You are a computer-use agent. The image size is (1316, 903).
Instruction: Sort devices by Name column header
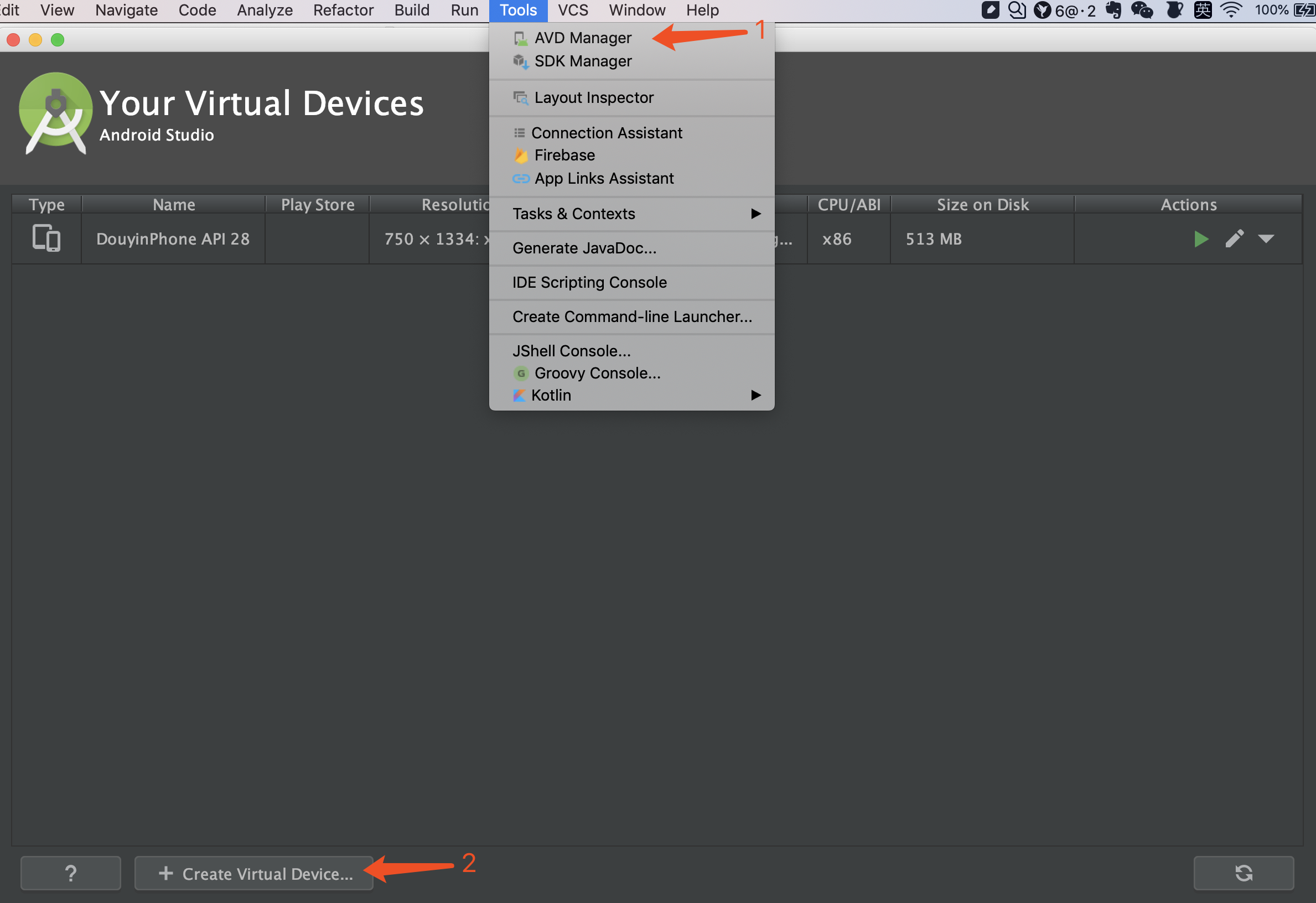coord(174,204)
